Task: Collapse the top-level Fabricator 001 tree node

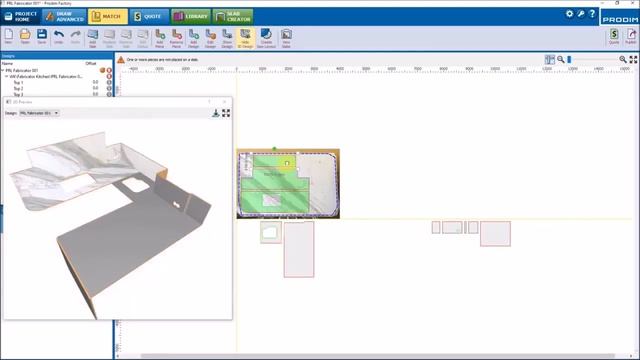Action: tap(3, 70)
